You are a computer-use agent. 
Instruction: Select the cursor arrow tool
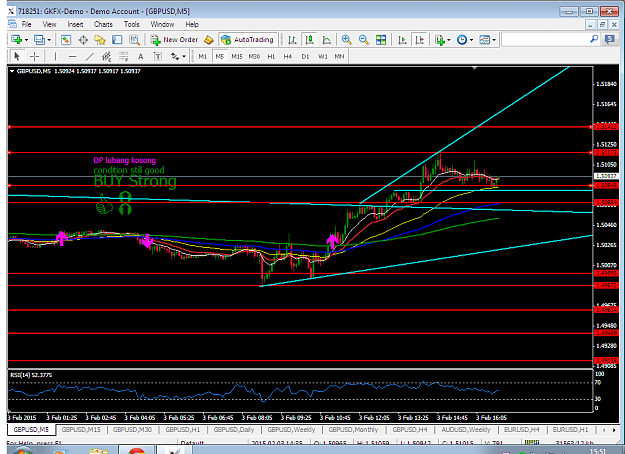pyautogui.click(x=17, y=57)
